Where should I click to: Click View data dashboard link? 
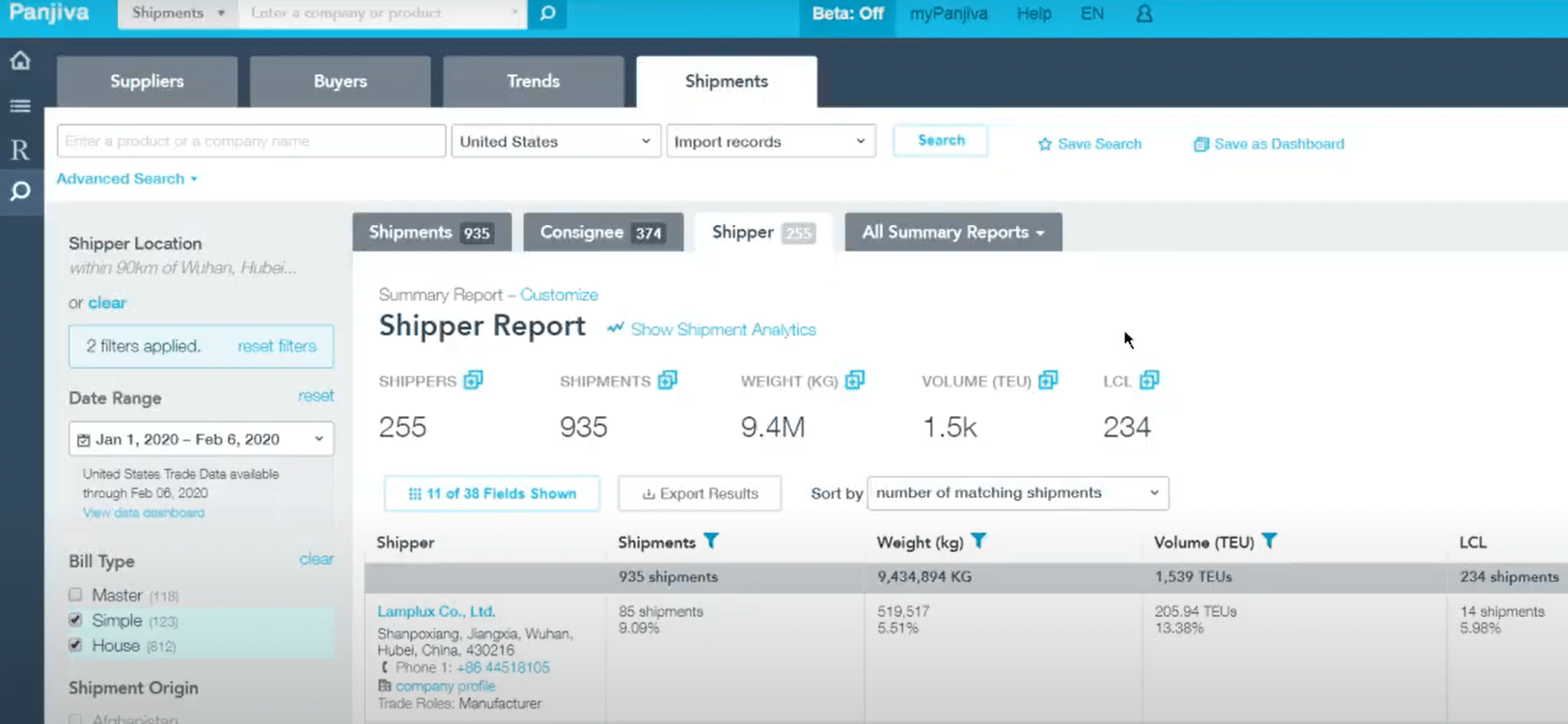tap(143, 513)
